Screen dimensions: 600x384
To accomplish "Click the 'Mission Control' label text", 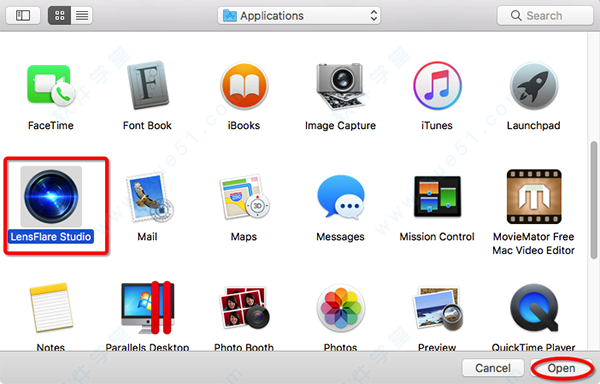I will 437,237.
